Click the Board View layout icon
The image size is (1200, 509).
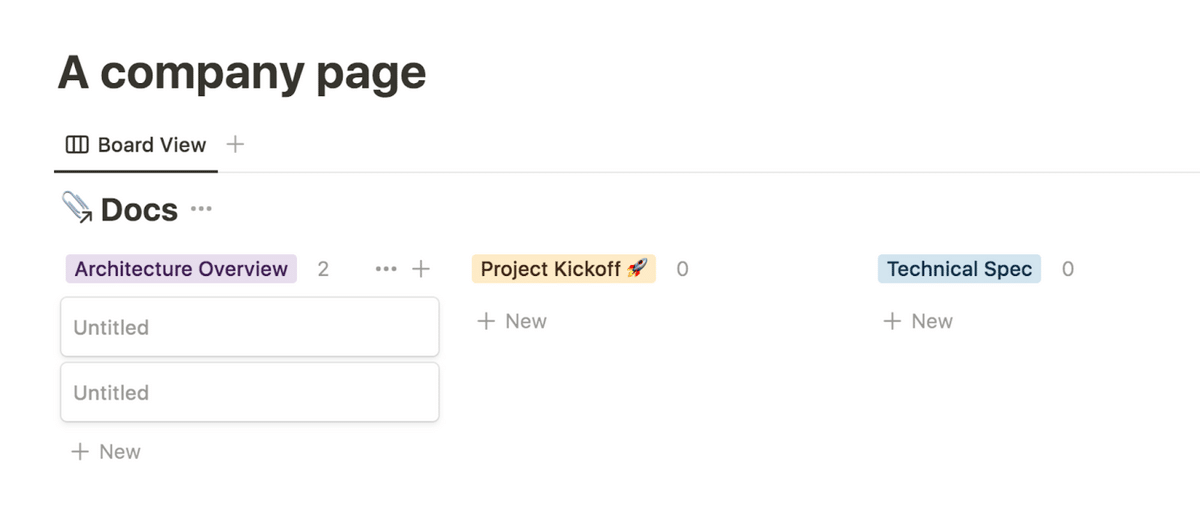(77, 145)
